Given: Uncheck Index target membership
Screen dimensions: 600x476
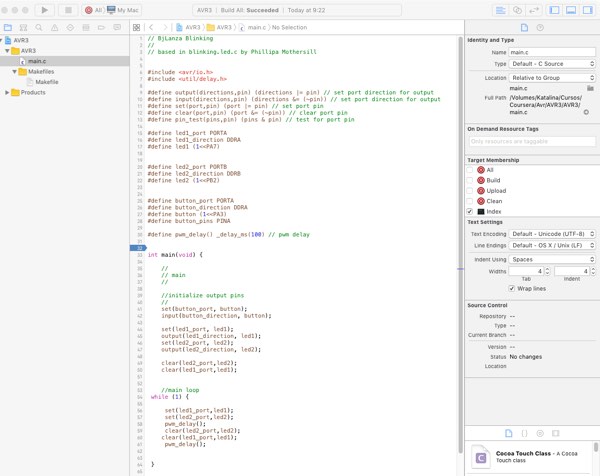Looking at the screenshot, I should click(x=470, y=211).
